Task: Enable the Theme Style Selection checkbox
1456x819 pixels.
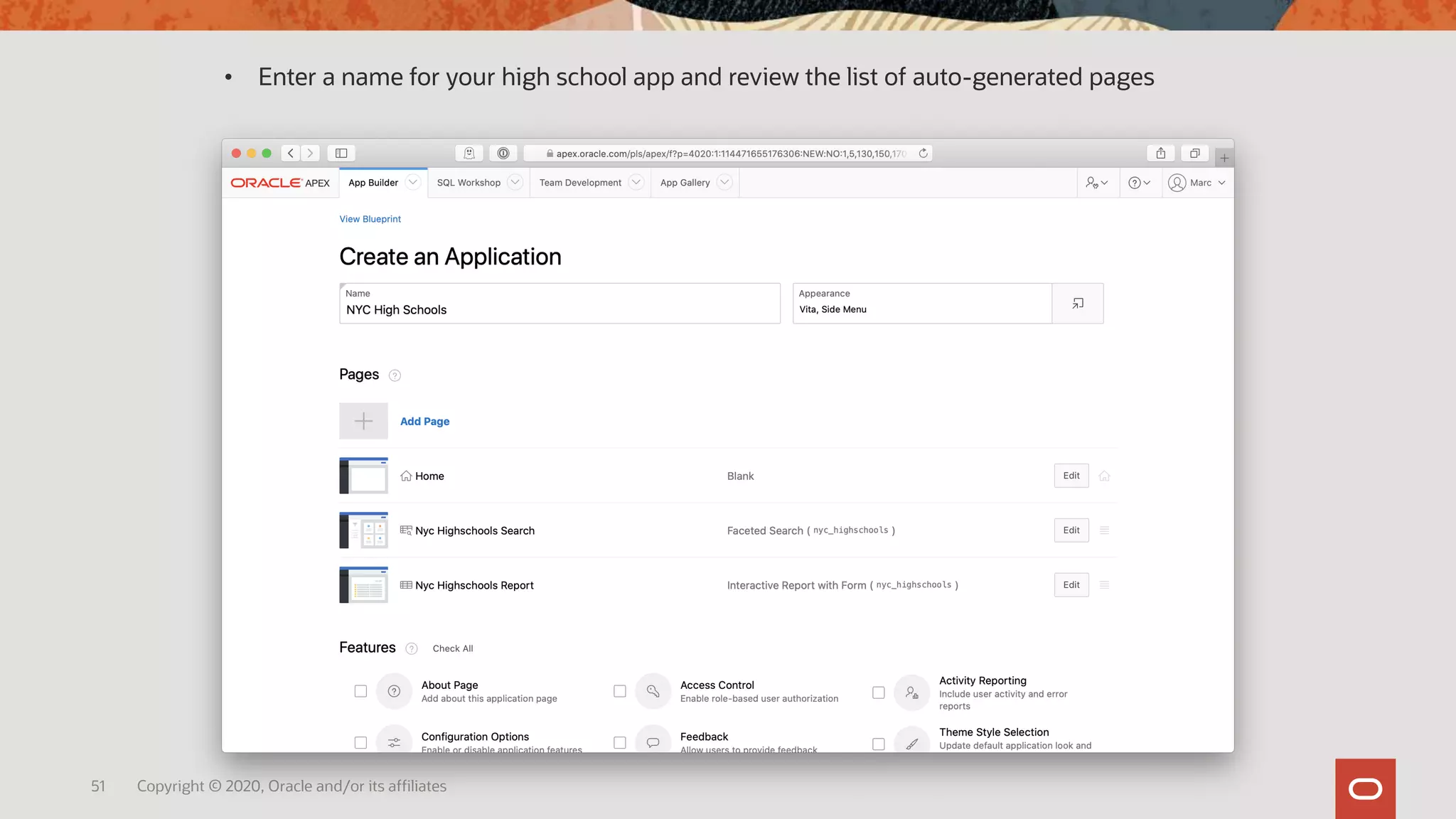Action: [x=878, y=744]
